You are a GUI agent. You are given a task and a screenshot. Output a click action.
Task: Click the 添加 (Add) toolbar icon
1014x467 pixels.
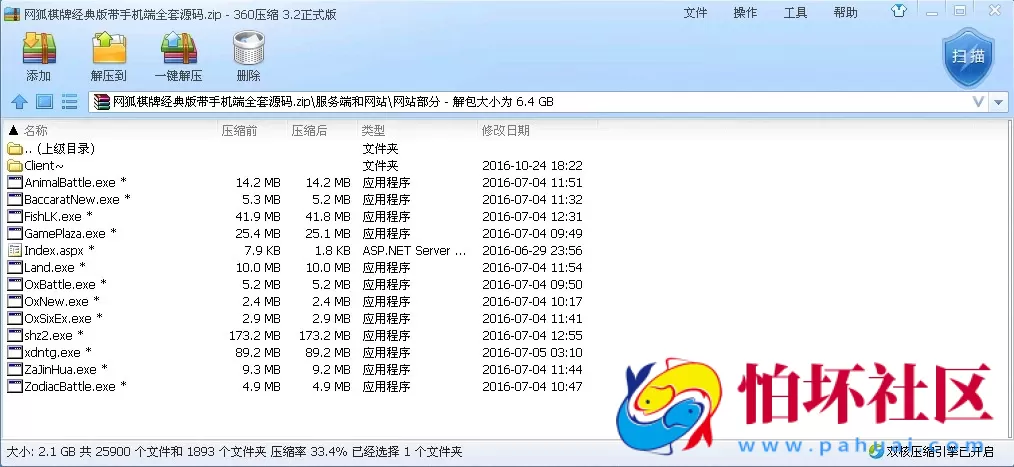tap(39, 49)
